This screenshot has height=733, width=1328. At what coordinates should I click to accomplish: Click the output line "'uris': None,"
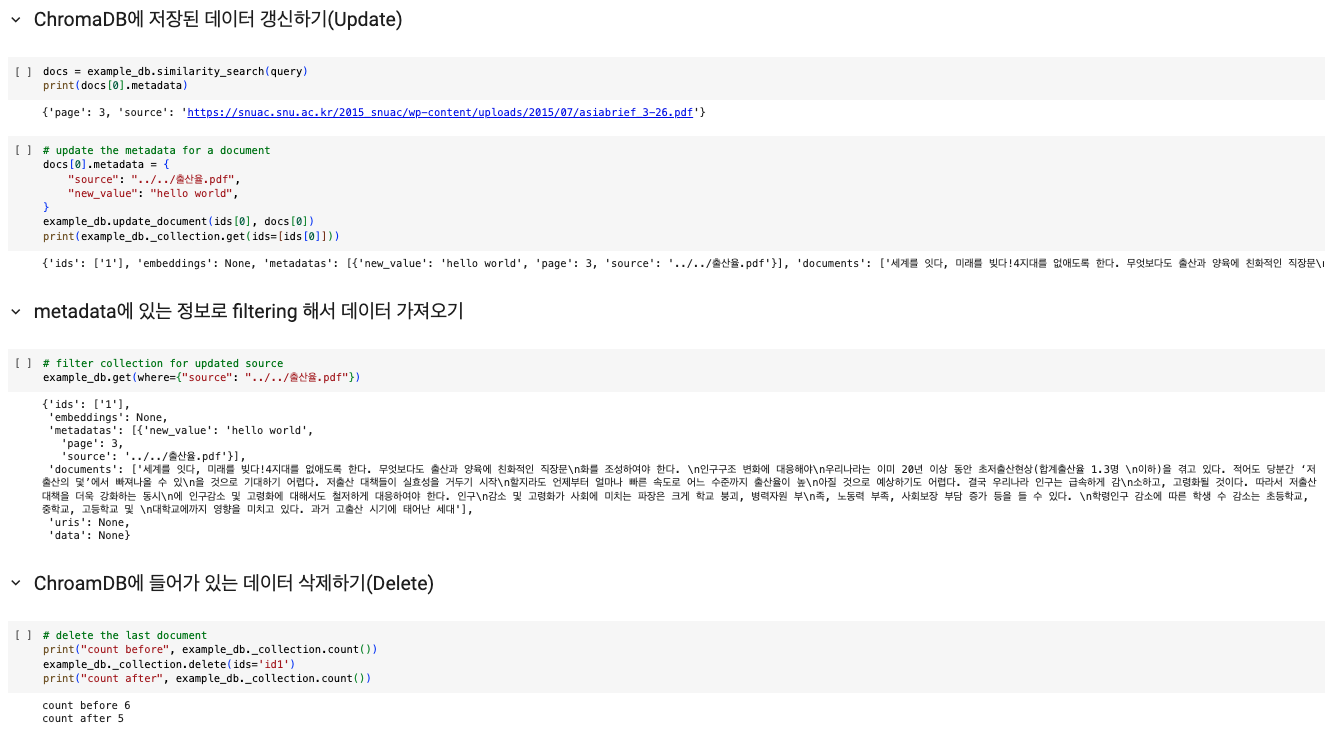click(89, 522)
